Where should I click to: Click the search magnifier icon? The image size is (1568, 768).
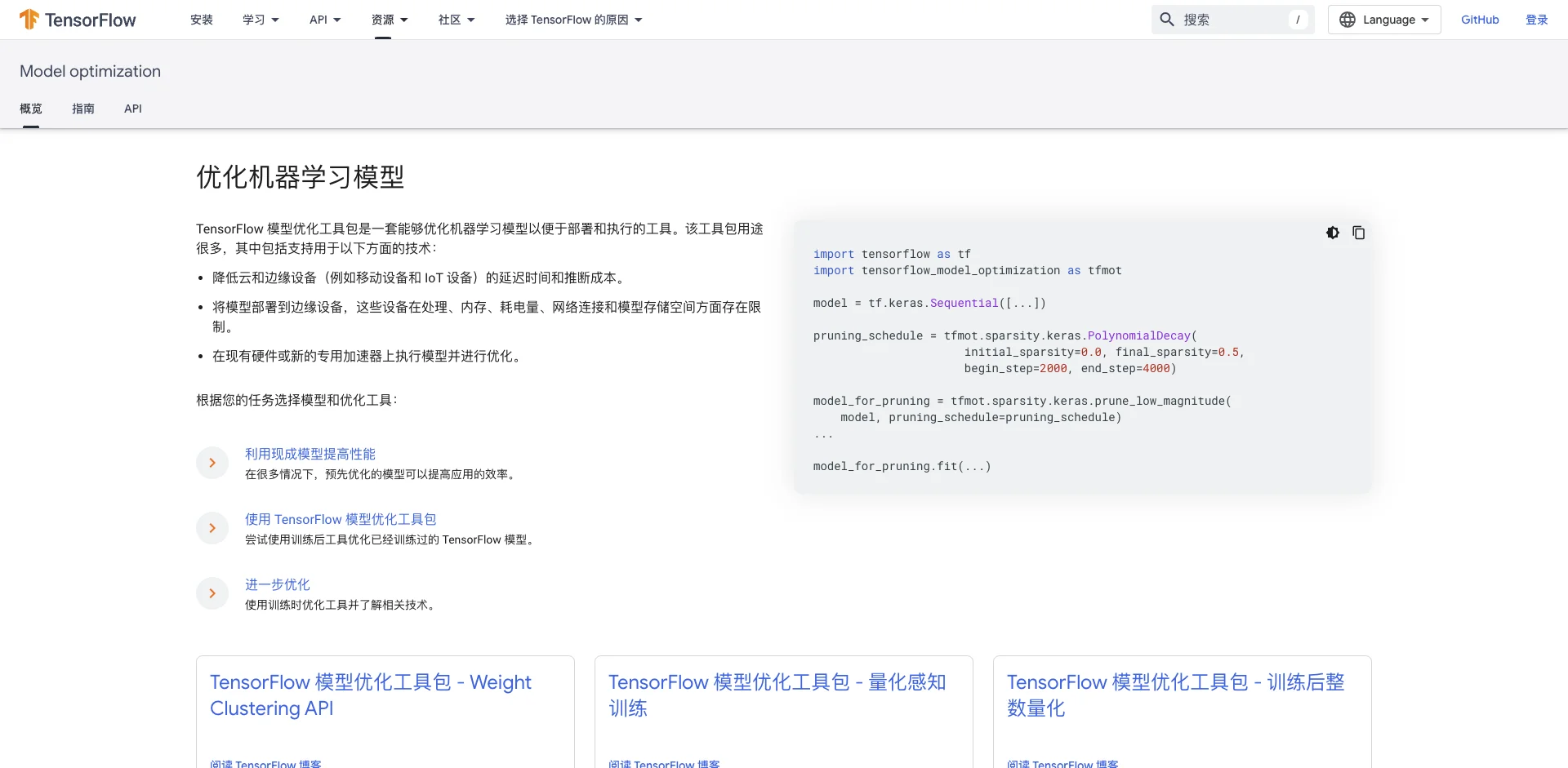(x=1167, y=20)
